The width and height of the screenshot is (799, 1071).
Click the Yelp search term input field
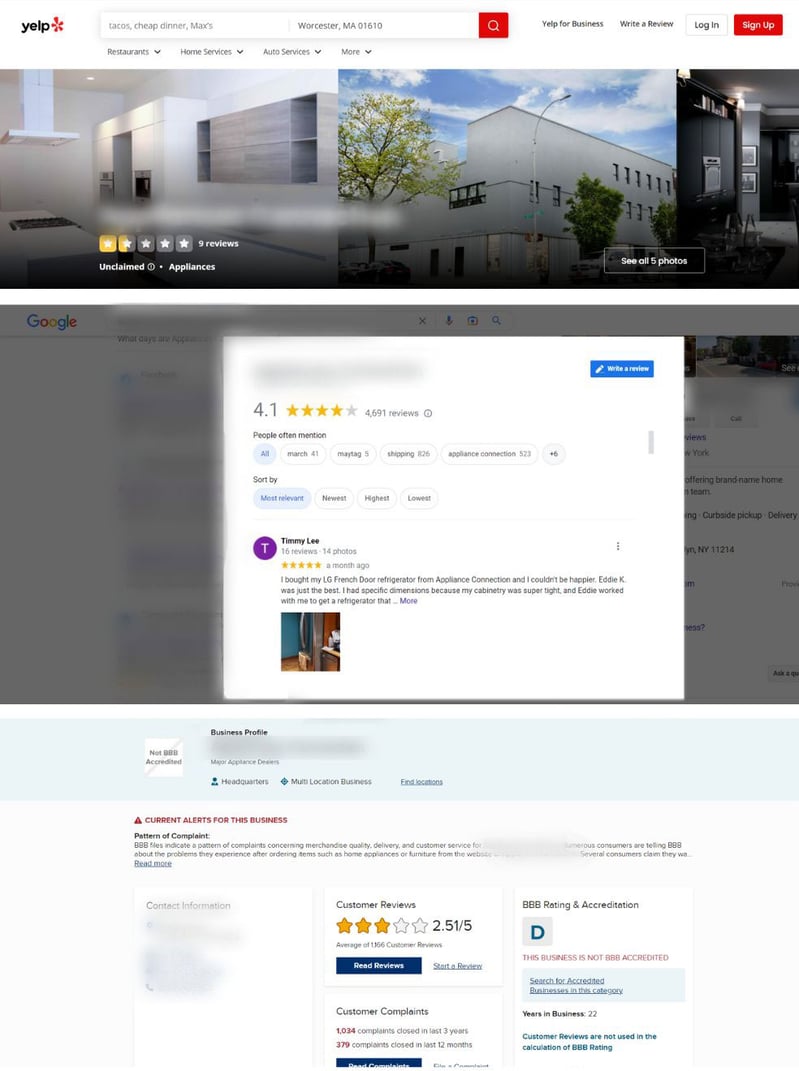(x=195, y=25)
